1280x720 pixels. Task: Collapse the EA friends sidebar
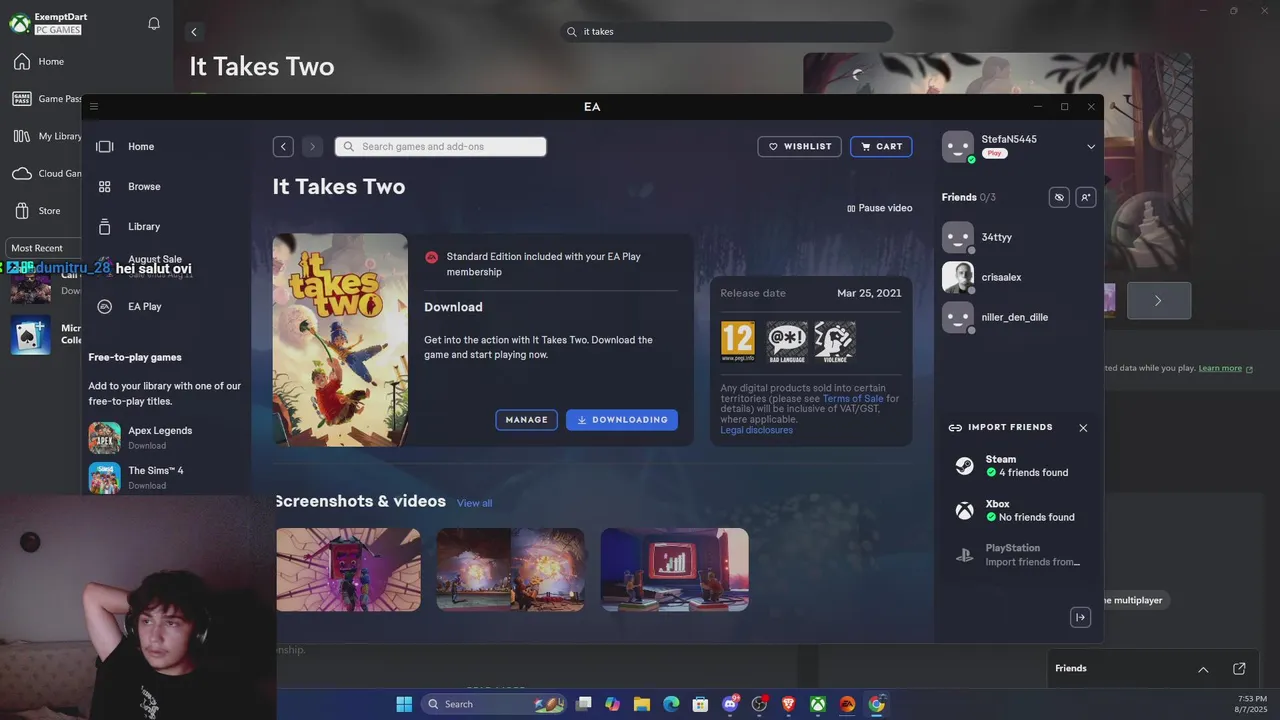[1080, 617]
